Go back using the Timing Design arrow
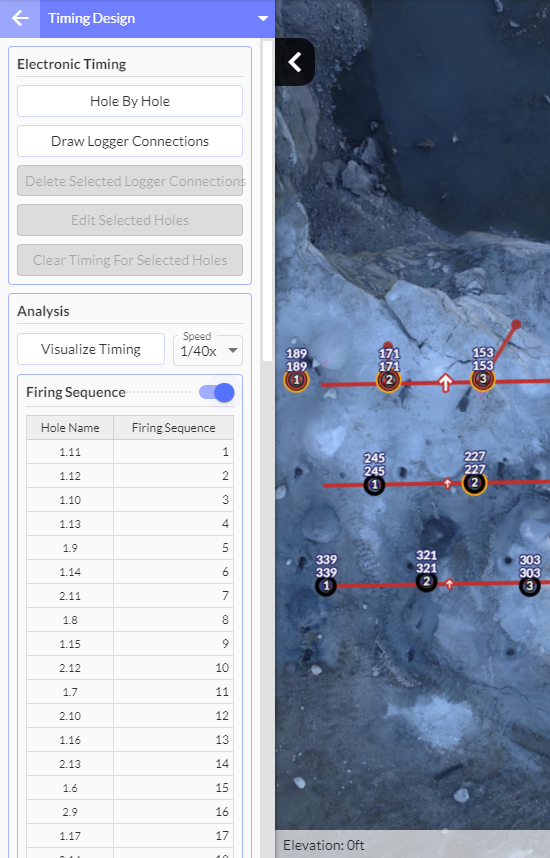The height and width of the screenshot is (858, 550). coord(20,18)
